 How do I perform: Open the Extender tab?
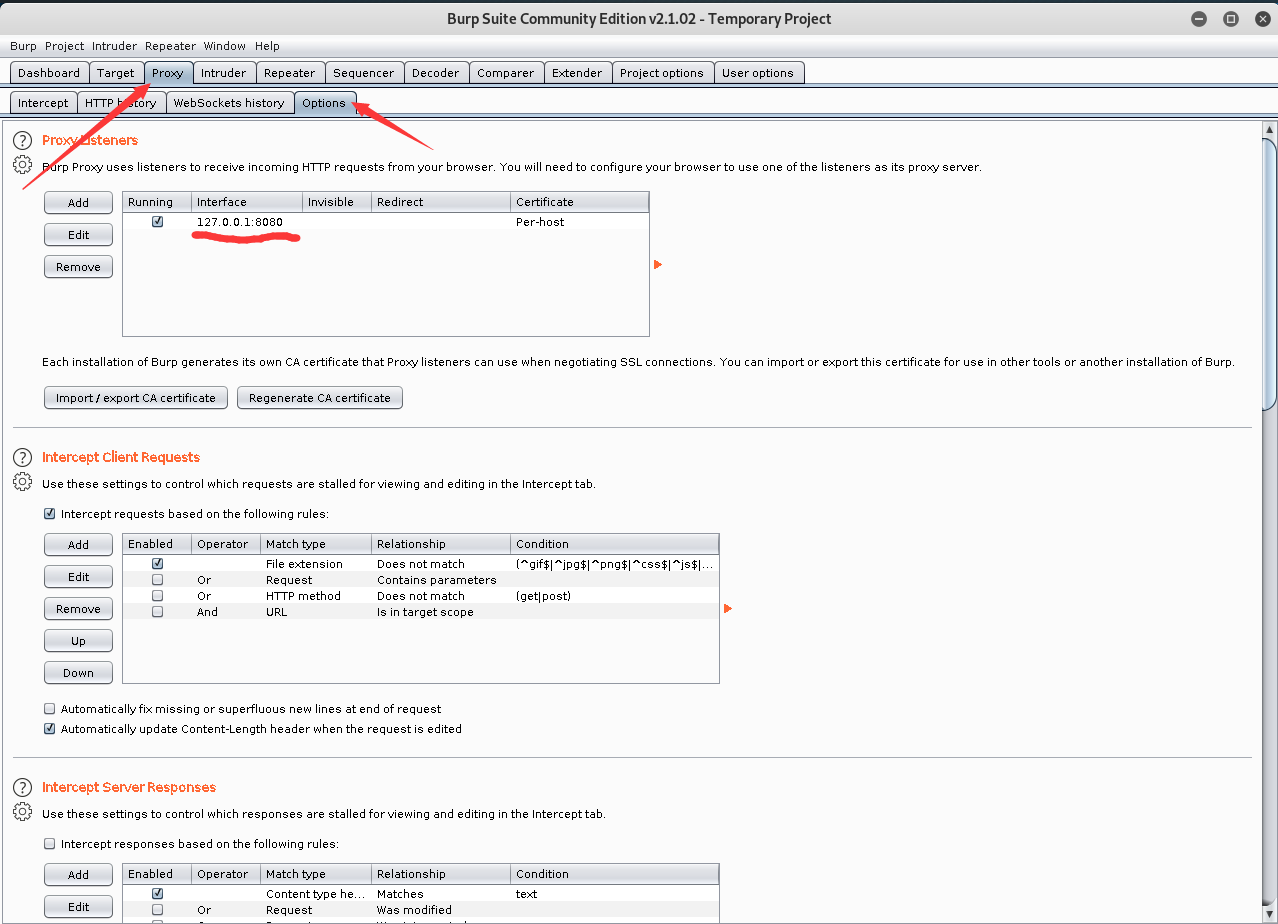[x=577, y=73]
